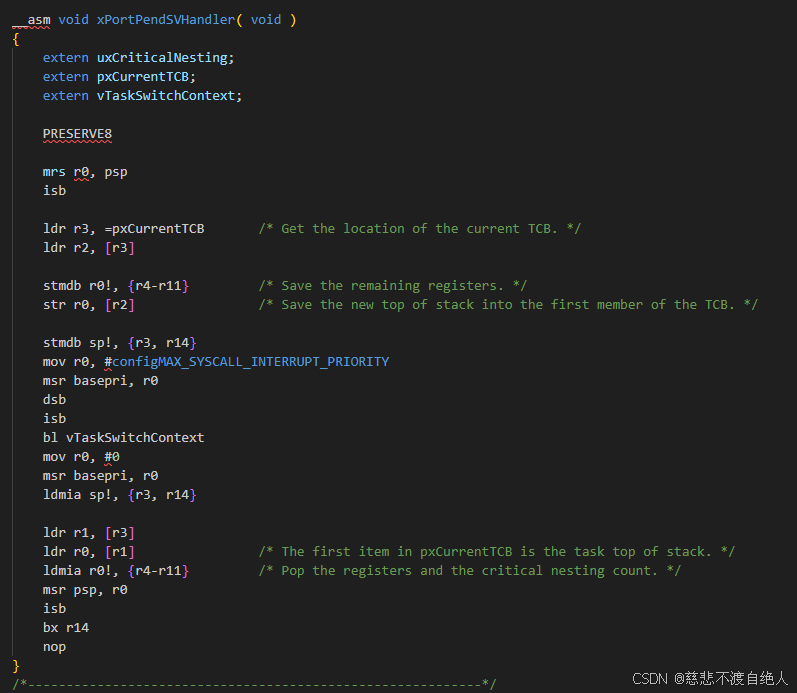The width and height of the screenshot is (797, 693).
Task: Click the line 'mov r0, #0'
Action: tap(81, 457)
